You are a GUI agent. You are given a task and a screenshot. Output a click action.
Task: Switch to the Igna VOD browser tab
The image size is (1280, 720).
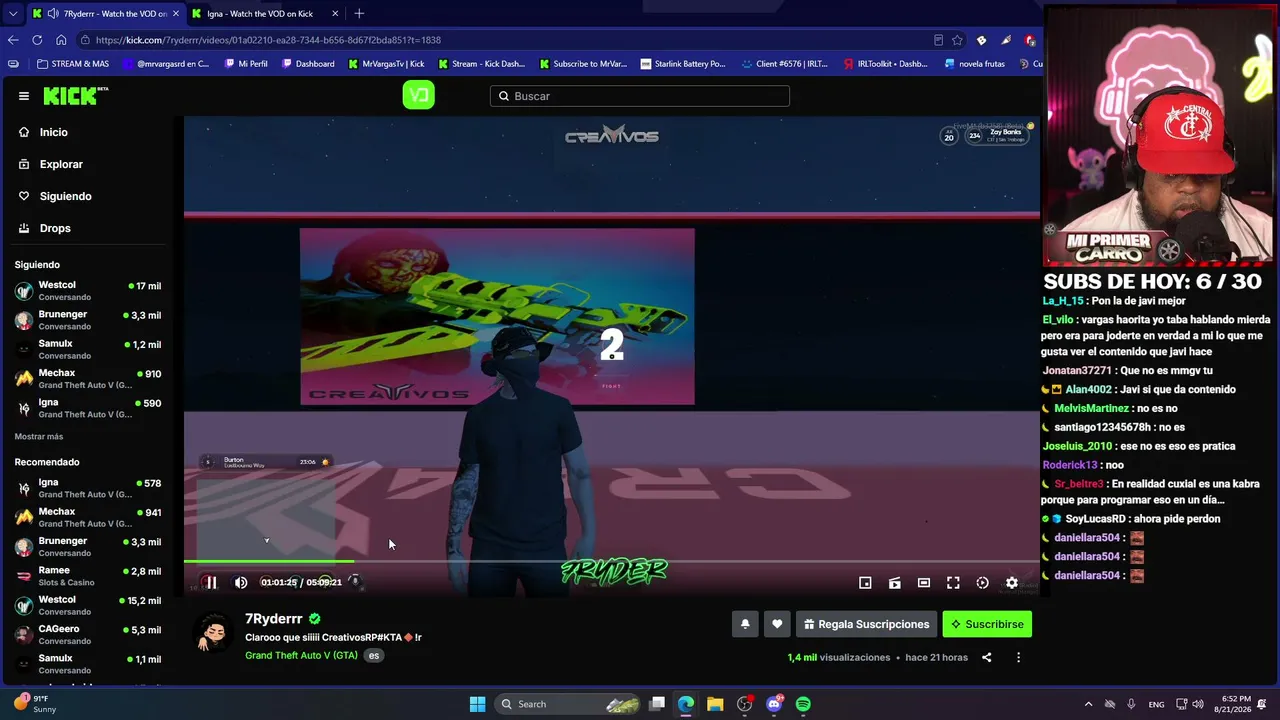[265, 14]
